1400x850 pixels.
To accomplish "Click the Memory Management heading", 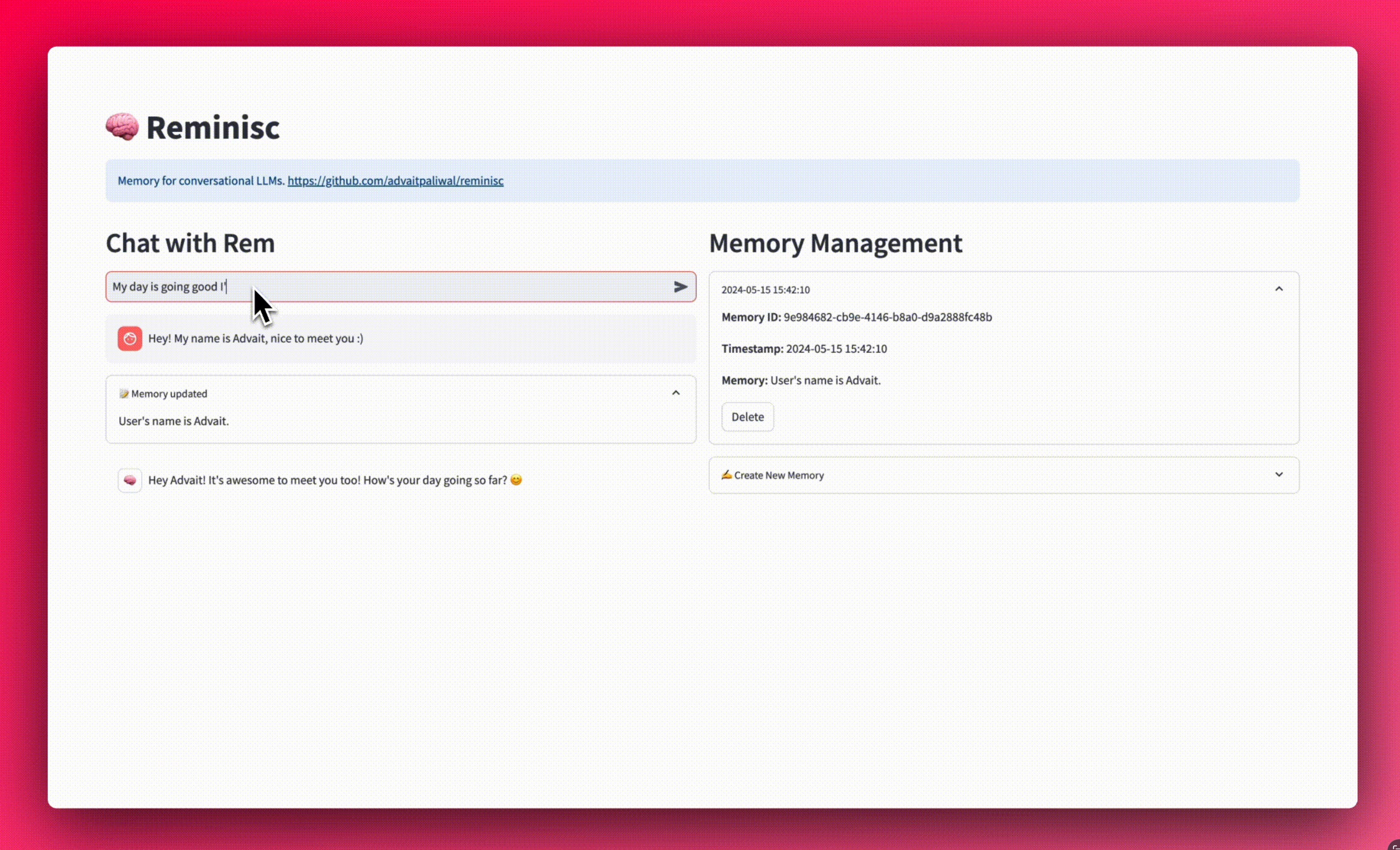I will tap(835, 243).
